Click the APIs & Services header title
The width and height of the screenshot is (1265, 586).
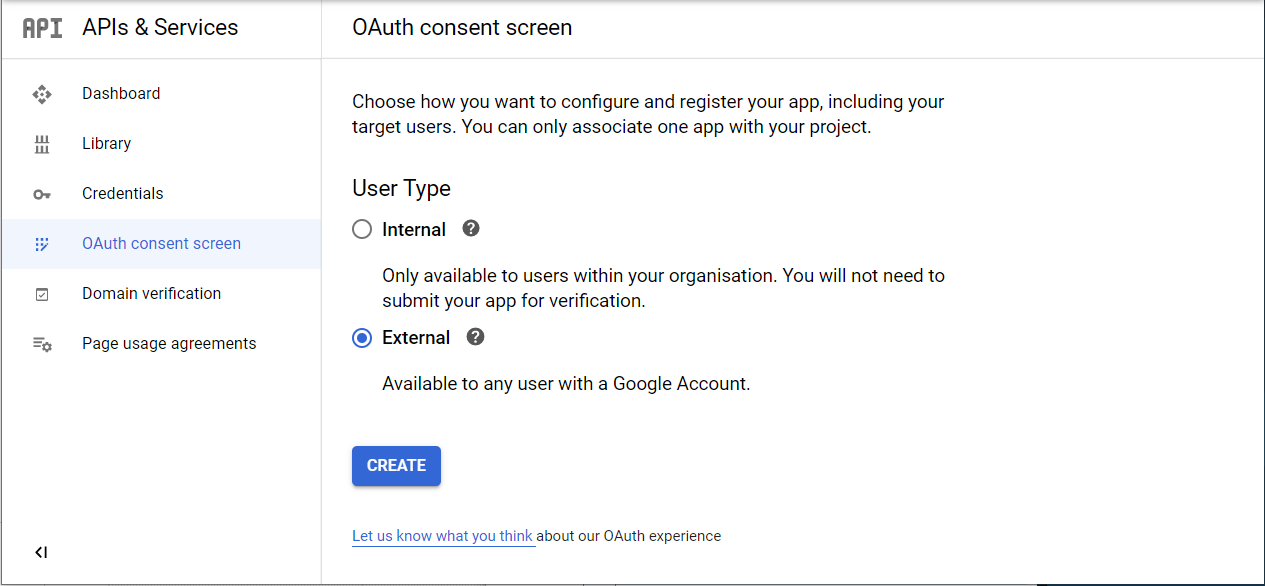coord(160,28)
